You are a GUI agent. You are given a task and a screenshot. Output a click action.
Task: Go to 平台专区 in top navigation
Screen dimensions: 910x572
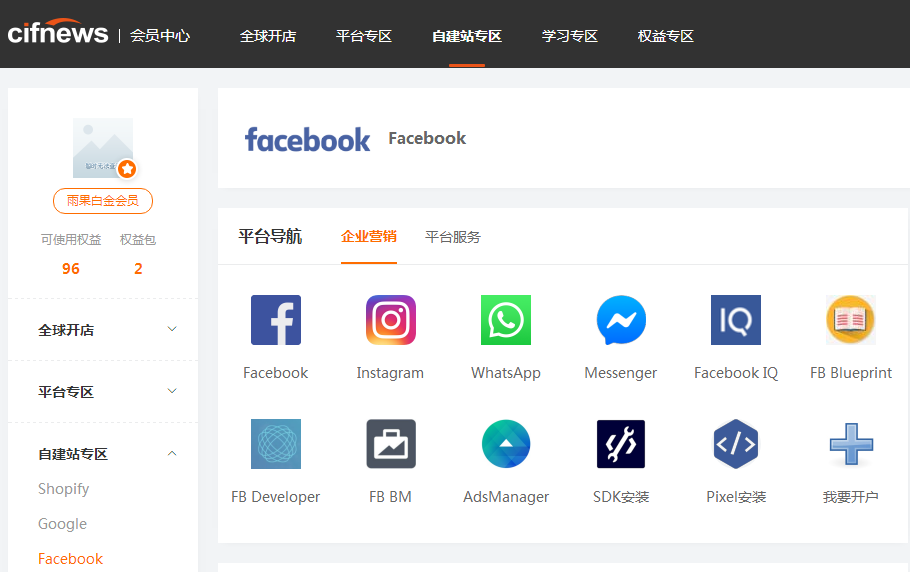click(364, 36)
